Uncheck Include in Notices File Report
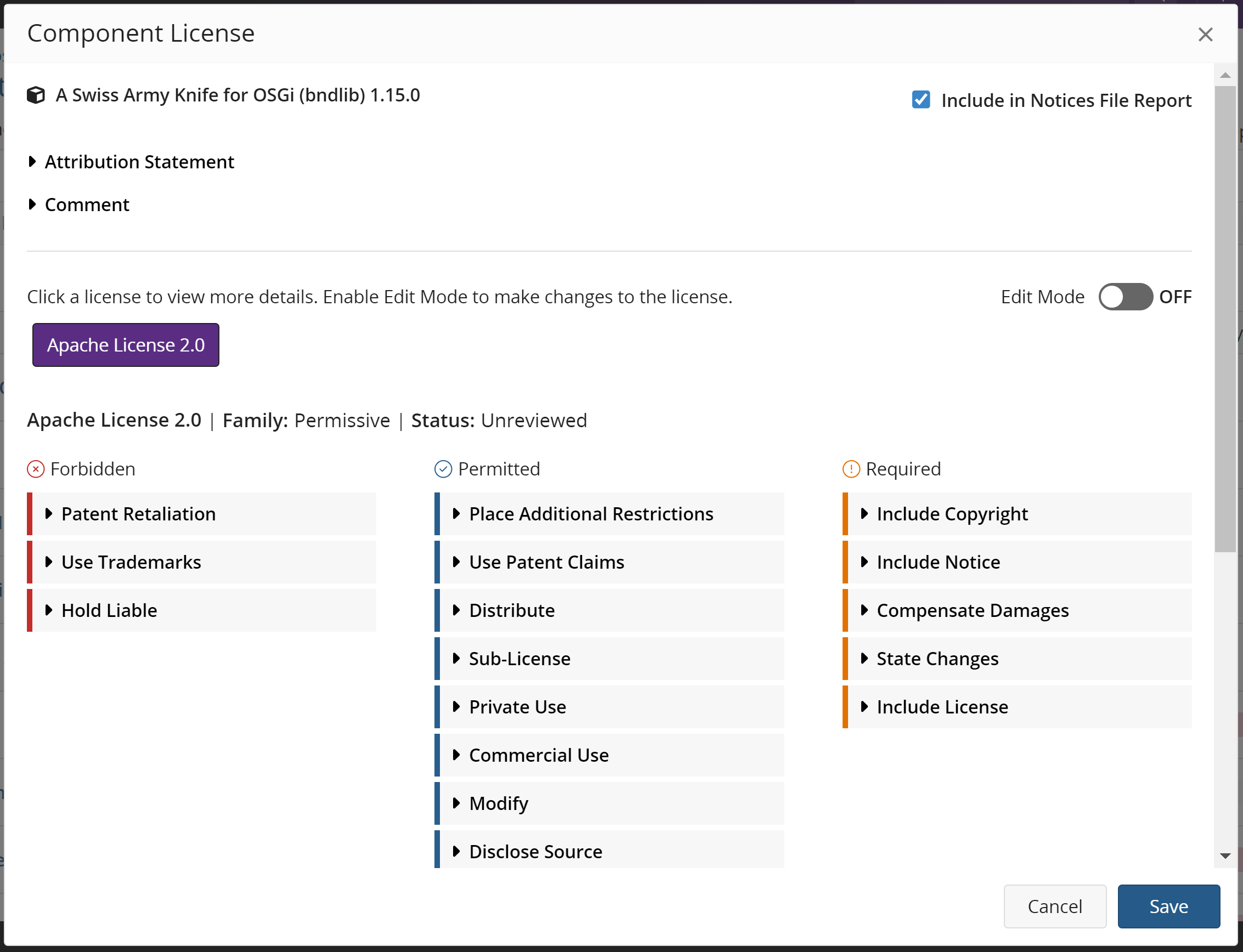 click(920, 100)
